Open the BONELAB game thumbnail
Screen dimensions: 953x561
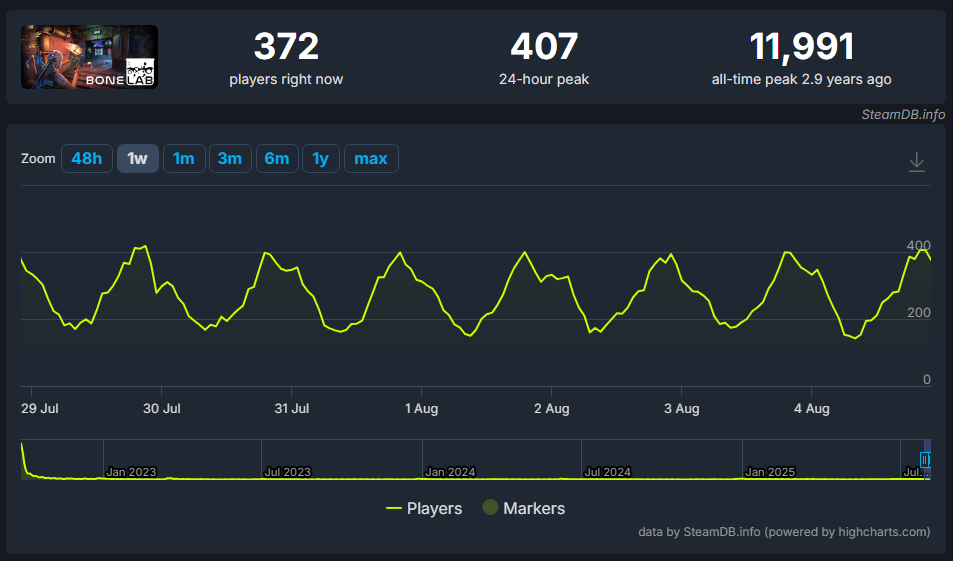[90, 57]
